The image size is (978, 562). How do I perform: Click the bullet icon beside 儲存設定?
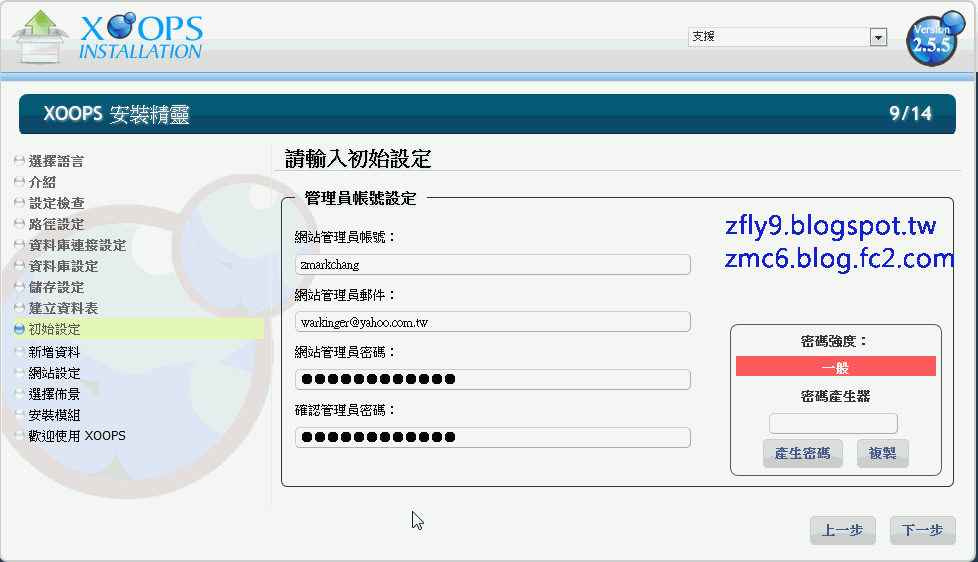pyautogui.click(x=19, y=287)
